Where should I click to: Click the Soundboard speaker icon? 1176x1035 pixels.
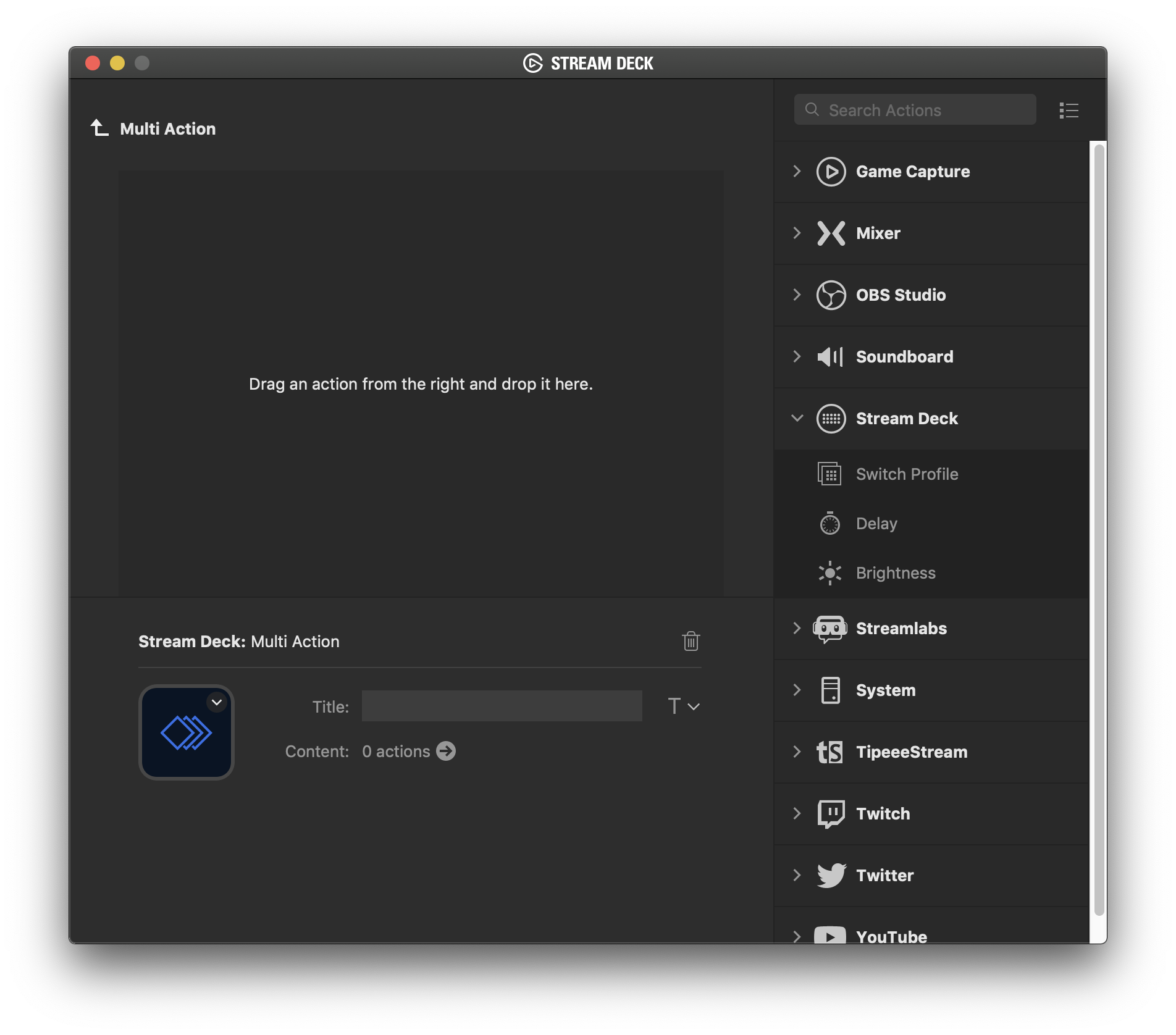coord(830,357)
